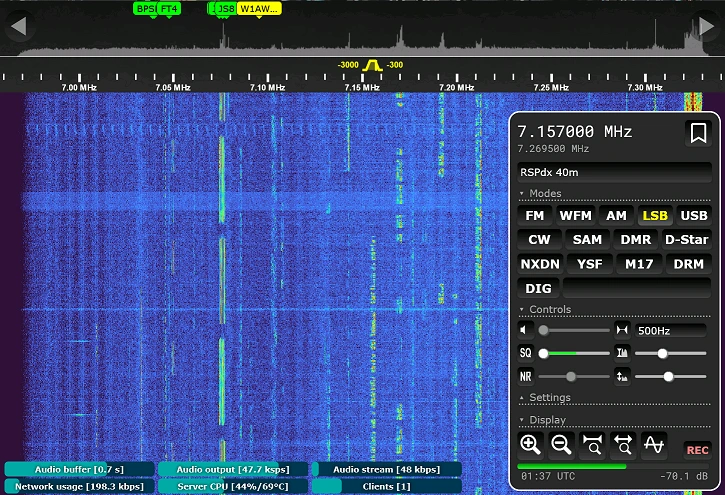This screenshot has width=725, height=495.
Task: Click the Network usage status bar
Action: (79, 486)
